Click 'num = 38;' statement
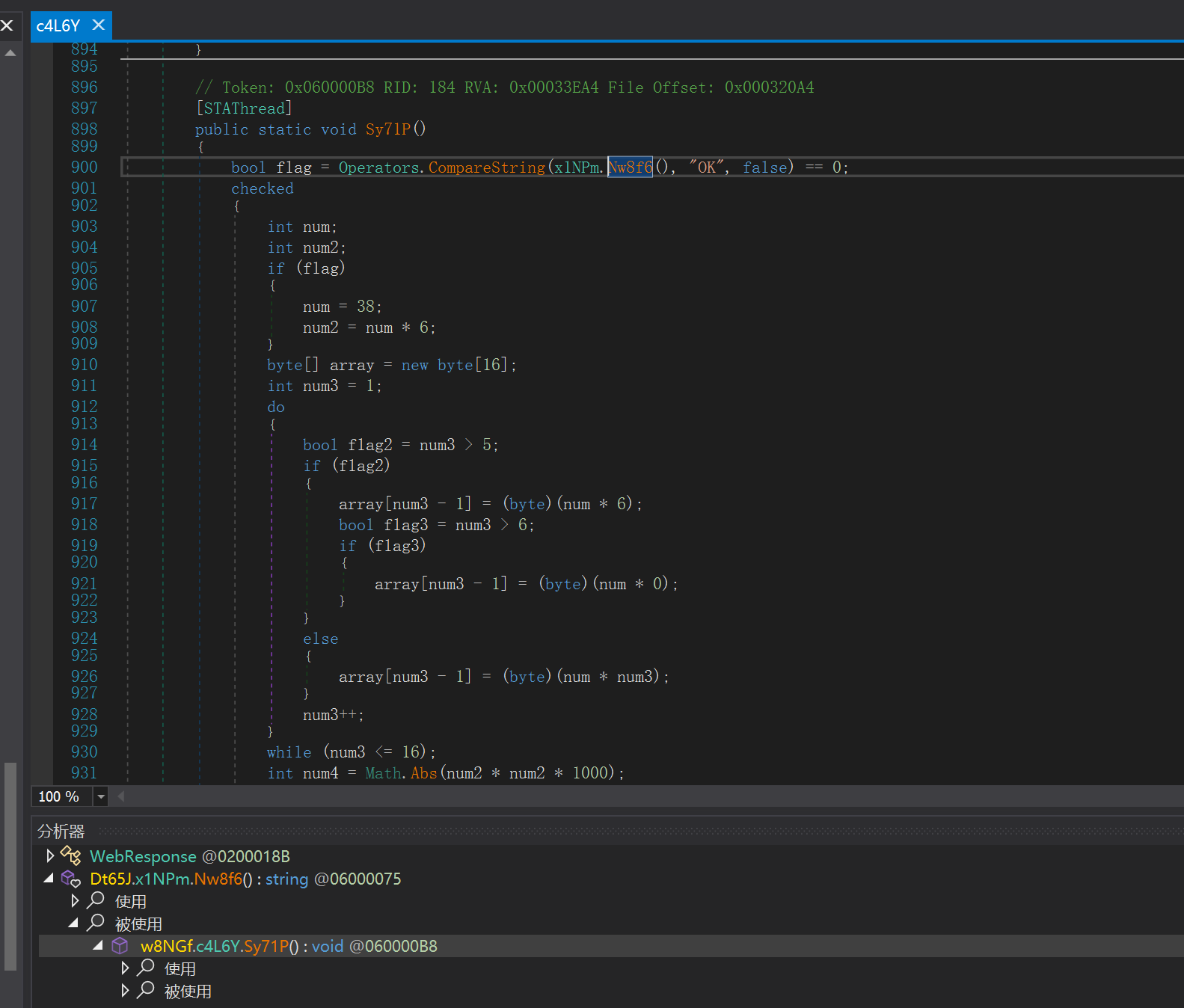The image size is (1184, 1008). (x=343, y=307)
